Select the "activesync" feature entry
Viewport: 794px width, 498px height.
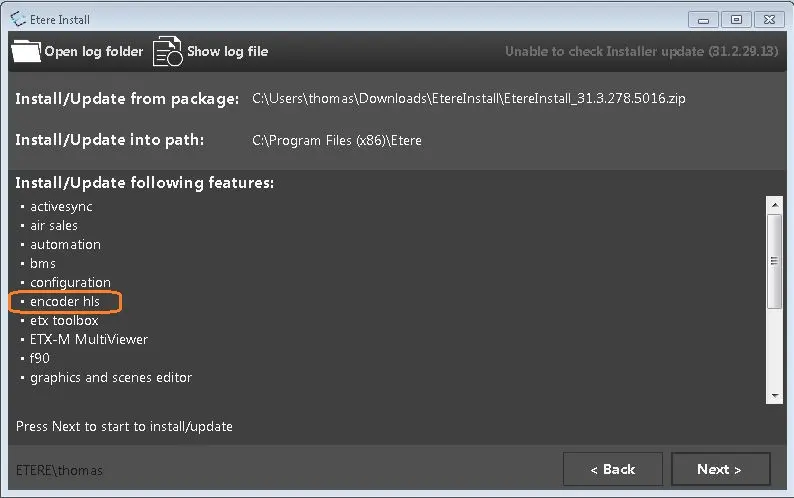pos(61,206)
